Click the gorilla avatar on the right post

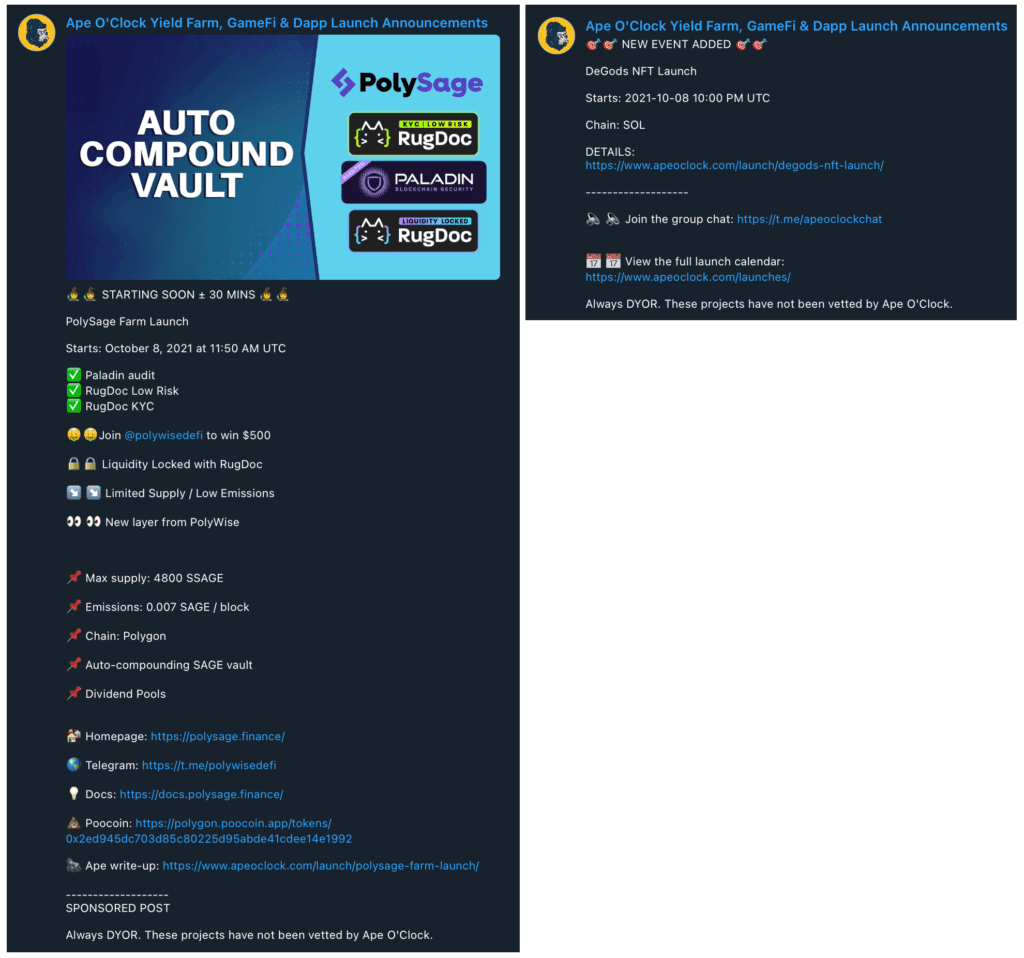tap(556, 35)
